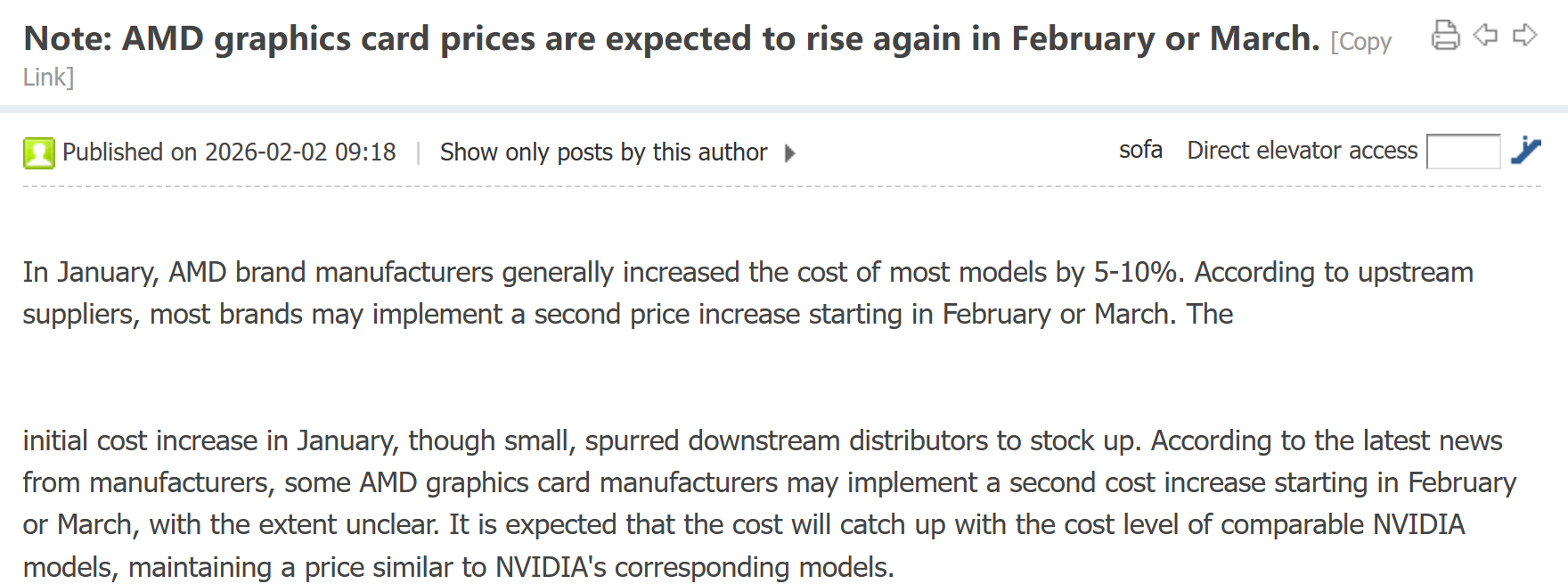The image size is (1568, 584).
Task: Expand the arrow beside "Show only posts by this author"
Action: click(789, 153)
